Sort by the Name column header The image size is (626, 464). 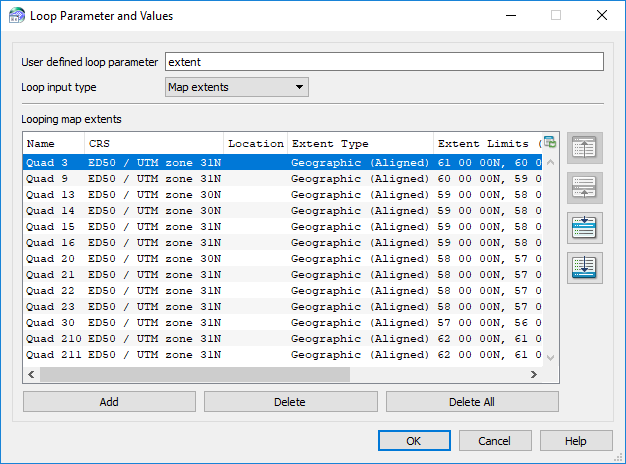coord(52,144)
